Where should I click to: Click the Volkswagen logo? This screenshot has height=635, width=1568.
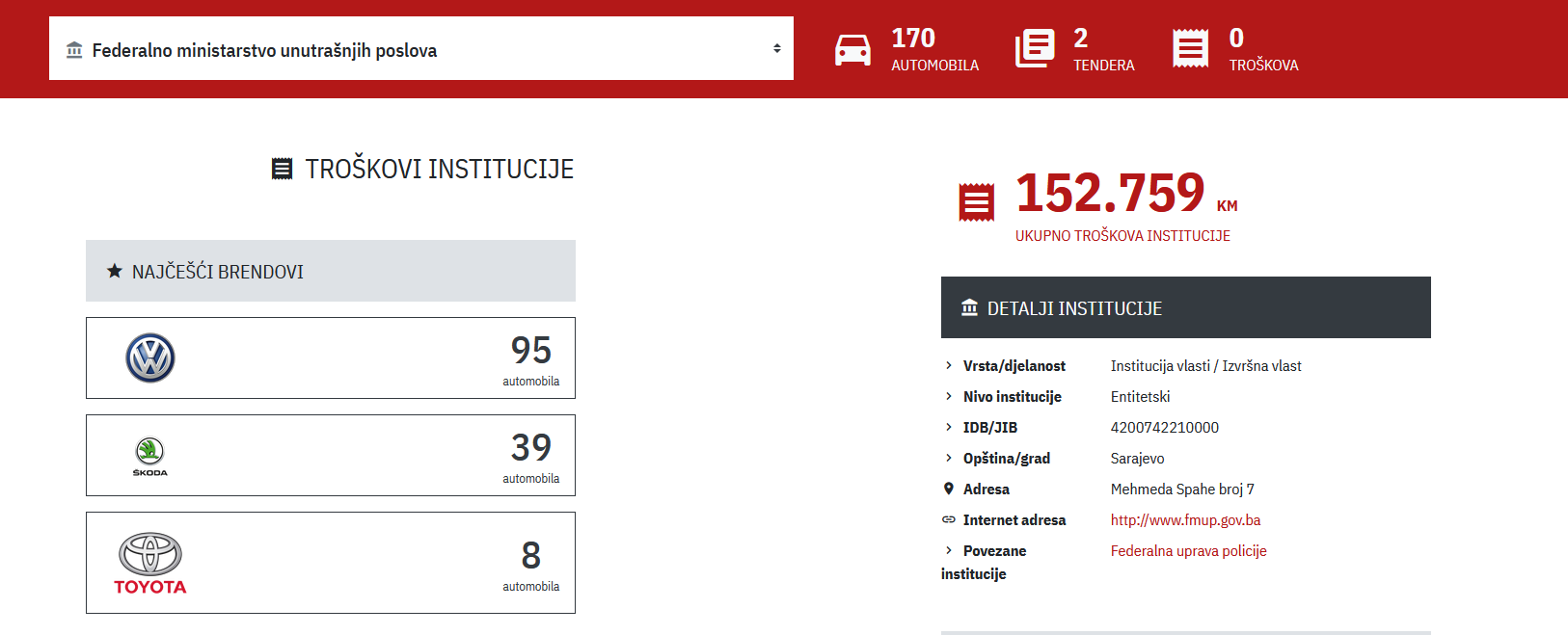pyautogui.click(x=150, y=358)
